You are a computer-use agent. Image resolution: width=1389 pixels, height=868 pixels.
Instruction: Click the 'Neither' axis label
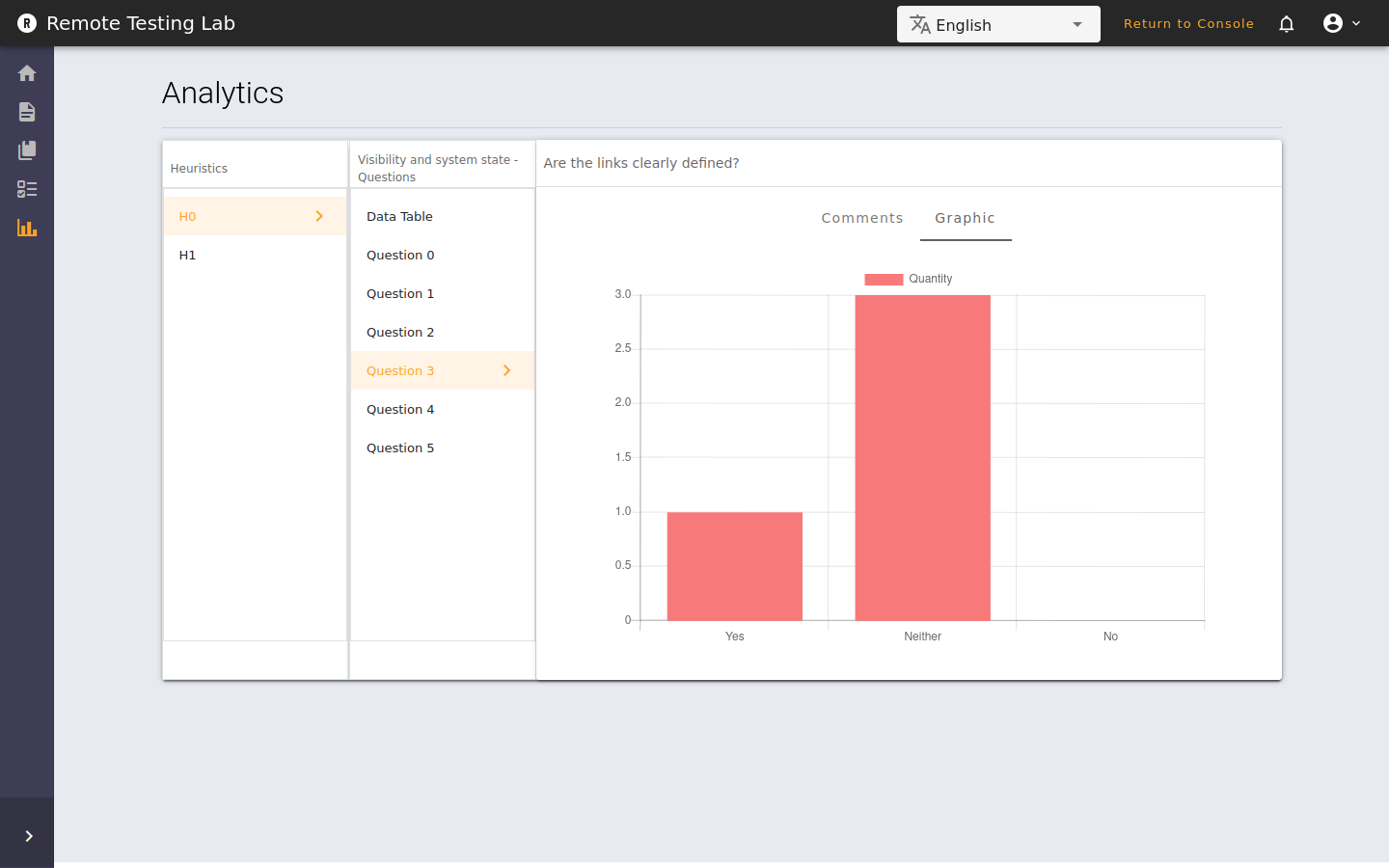pos(923,637)
